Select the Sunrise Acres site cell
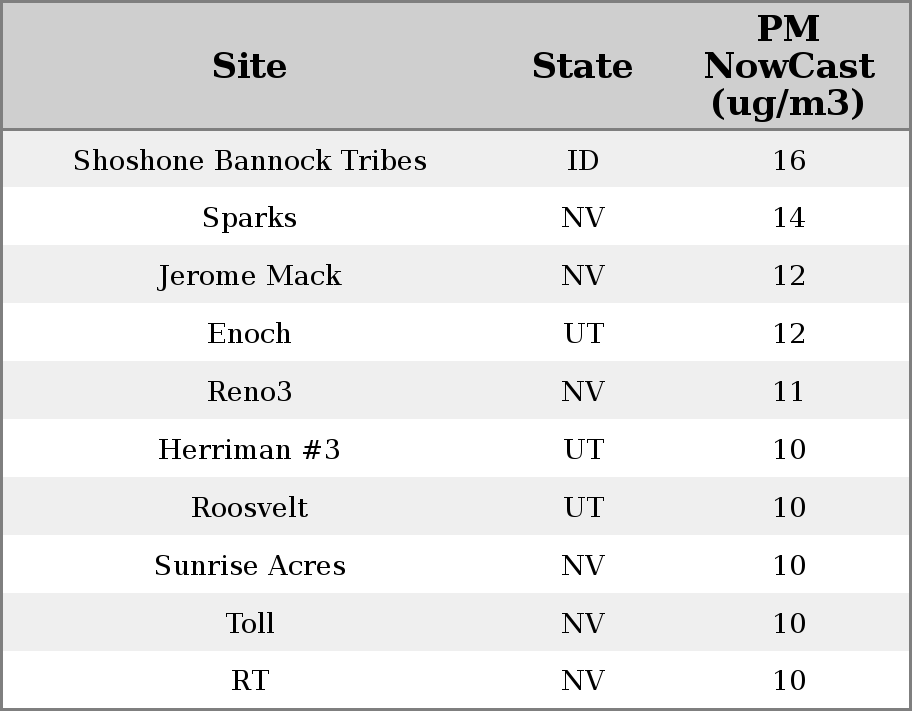Image resolution: width=912 pixels, height=711 pixels. point(250,566)
